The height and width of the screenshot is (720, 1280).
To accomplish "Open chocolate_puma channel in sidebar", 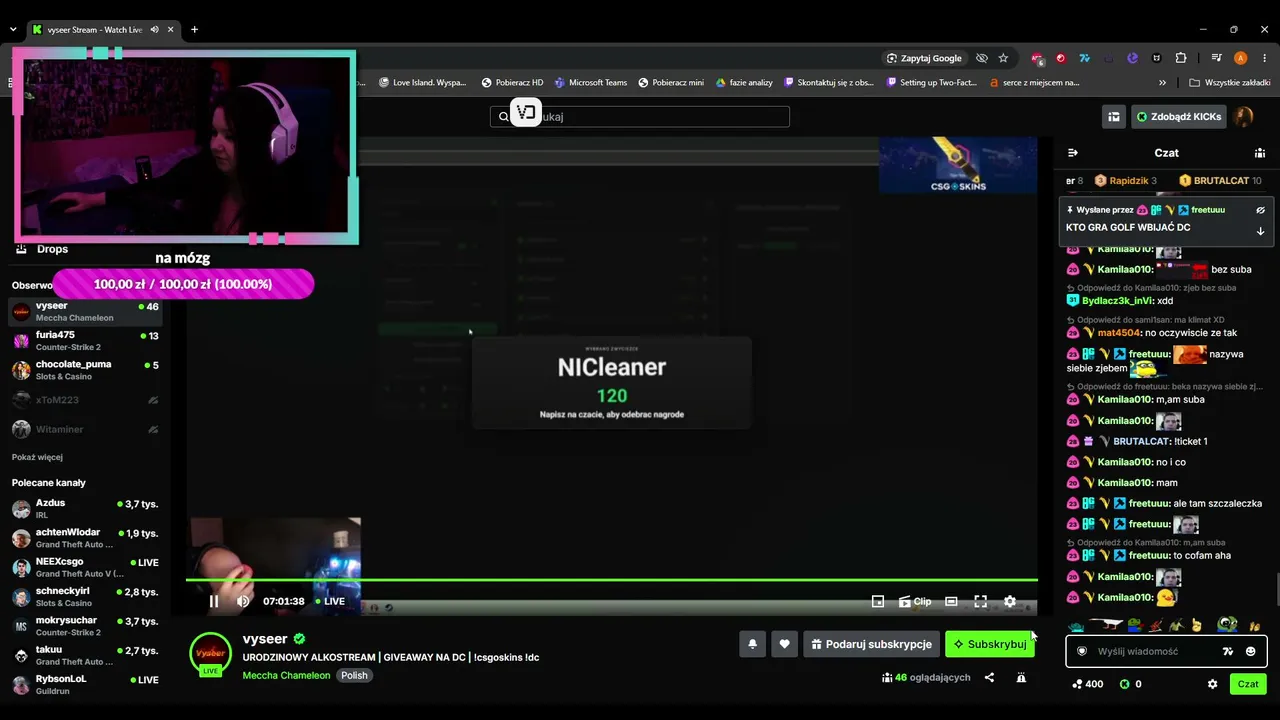I will 85,370.
